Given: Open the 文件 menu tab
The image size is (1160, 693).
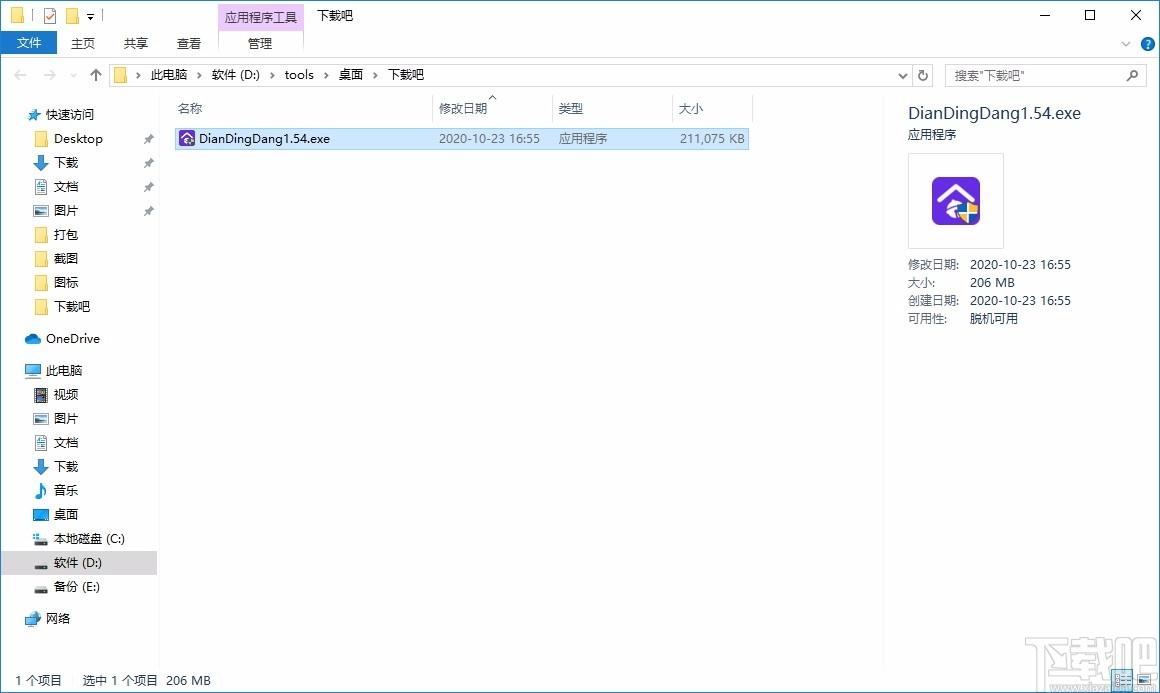Looking at the screenshot, I should click(x=29, y=43).
